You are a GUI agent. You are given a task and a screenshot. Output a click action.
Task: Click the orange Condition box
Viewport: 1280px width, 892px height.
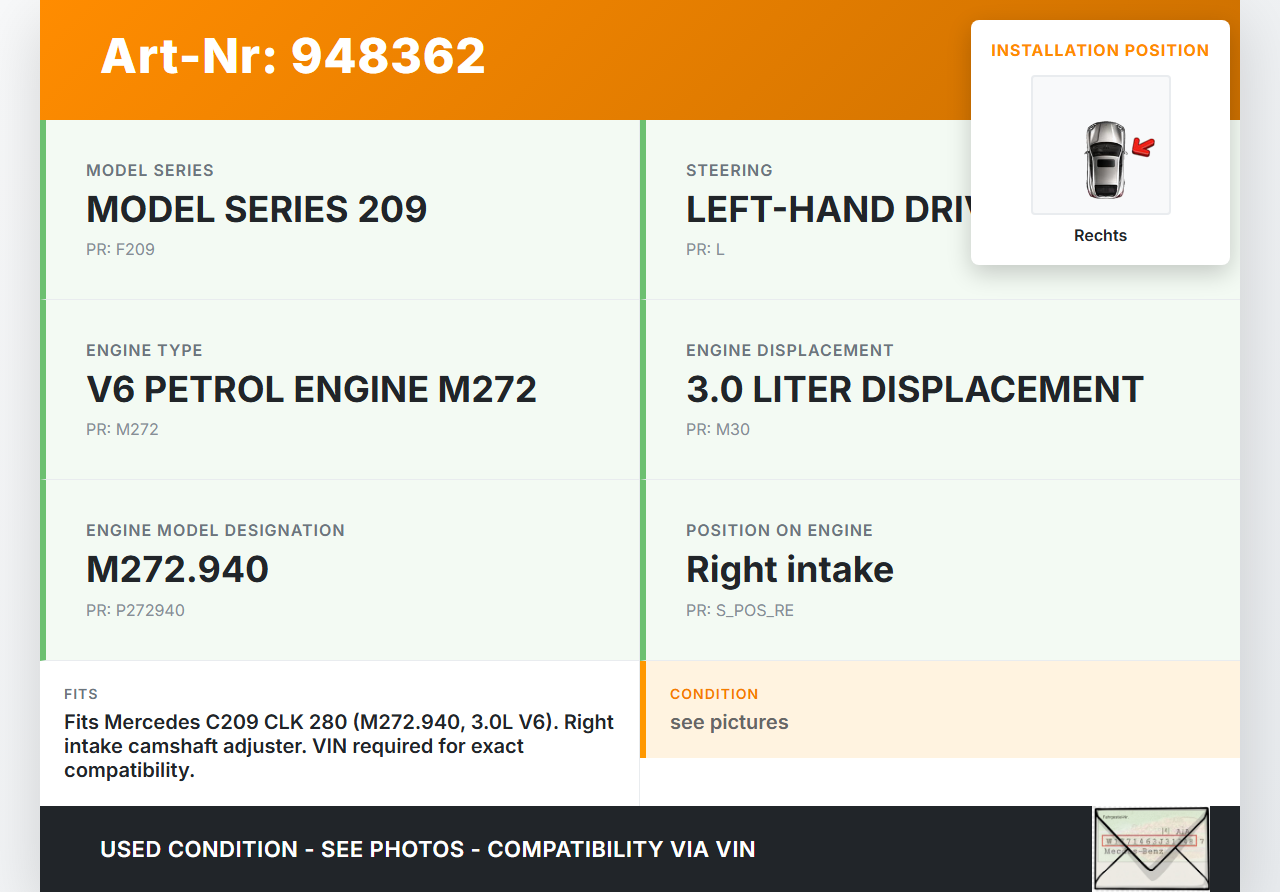tap(940, 709)
